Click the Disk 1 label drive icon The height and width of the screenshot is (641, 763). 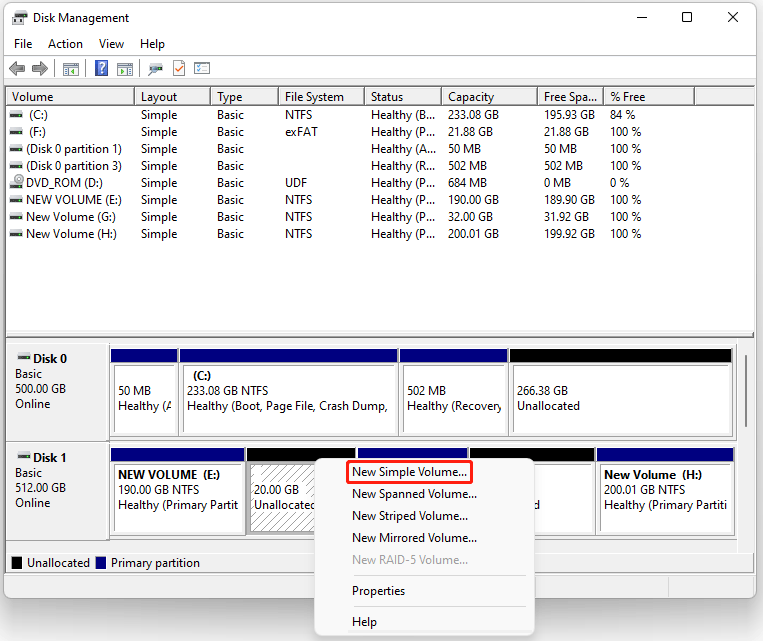[x=24, y=456]
